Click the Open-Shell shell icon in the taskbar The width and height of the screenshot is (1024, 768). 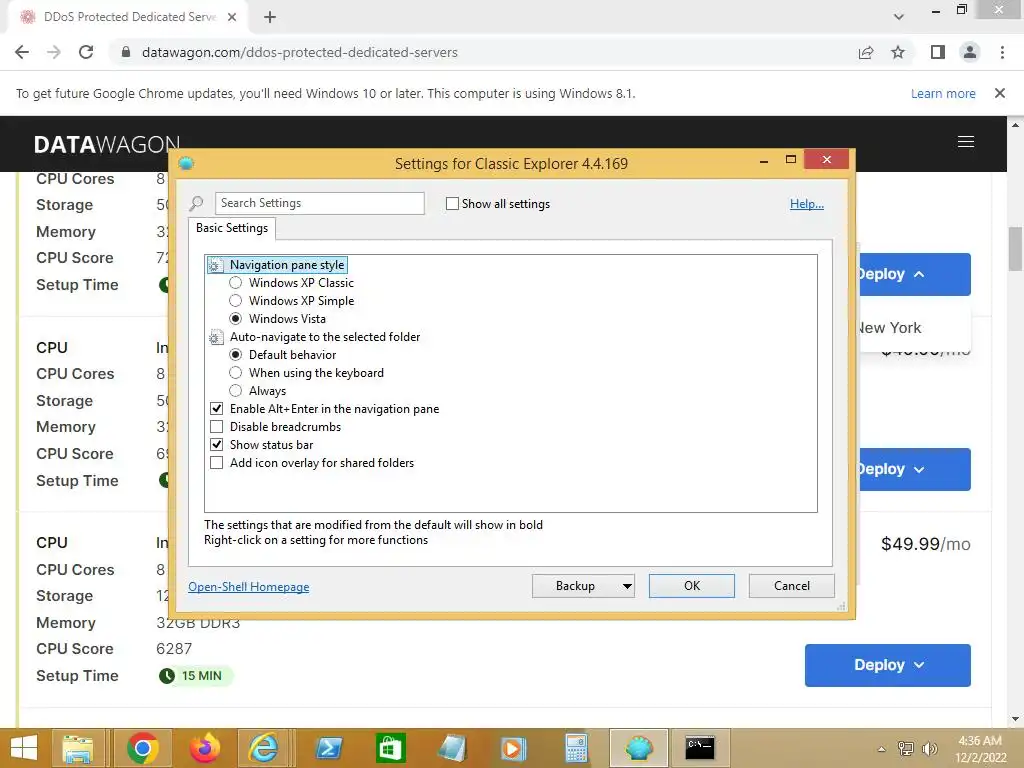tap(639, 748)
